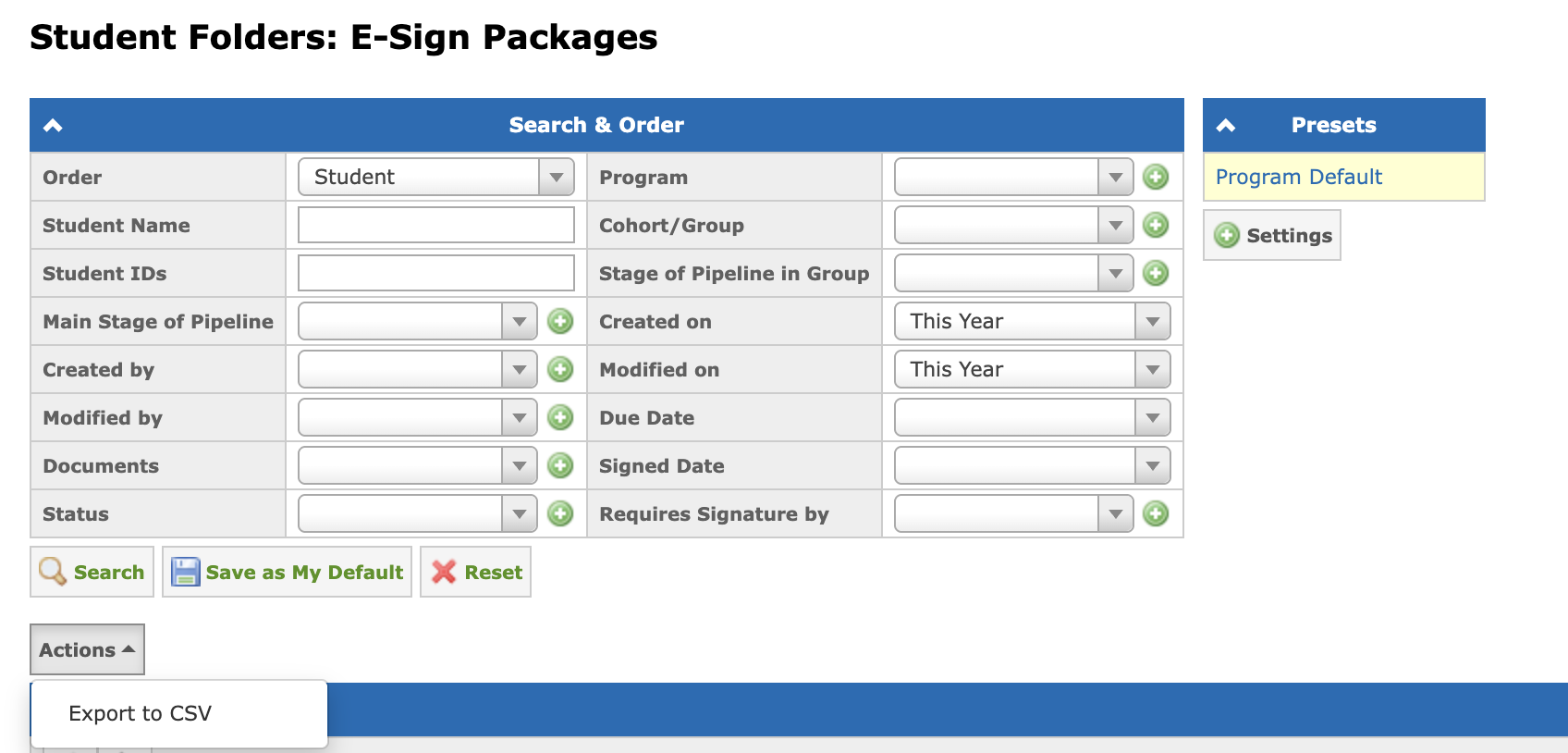The width and height of the screenshot is (1568, 753).
Task: Collapse the Presets panel
Action: [x=1226, y=125]
